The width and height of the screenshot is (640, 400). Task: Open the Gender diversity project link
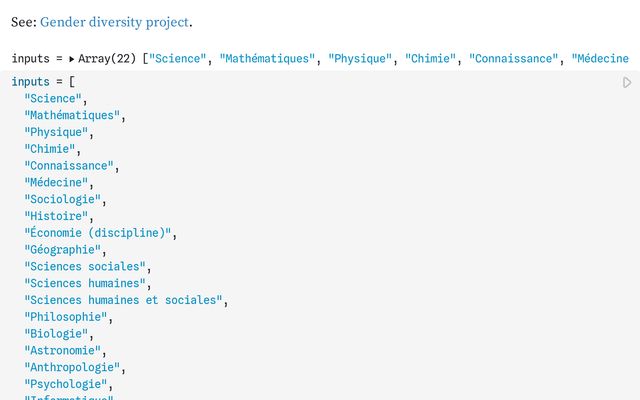[x=114, y=22]
